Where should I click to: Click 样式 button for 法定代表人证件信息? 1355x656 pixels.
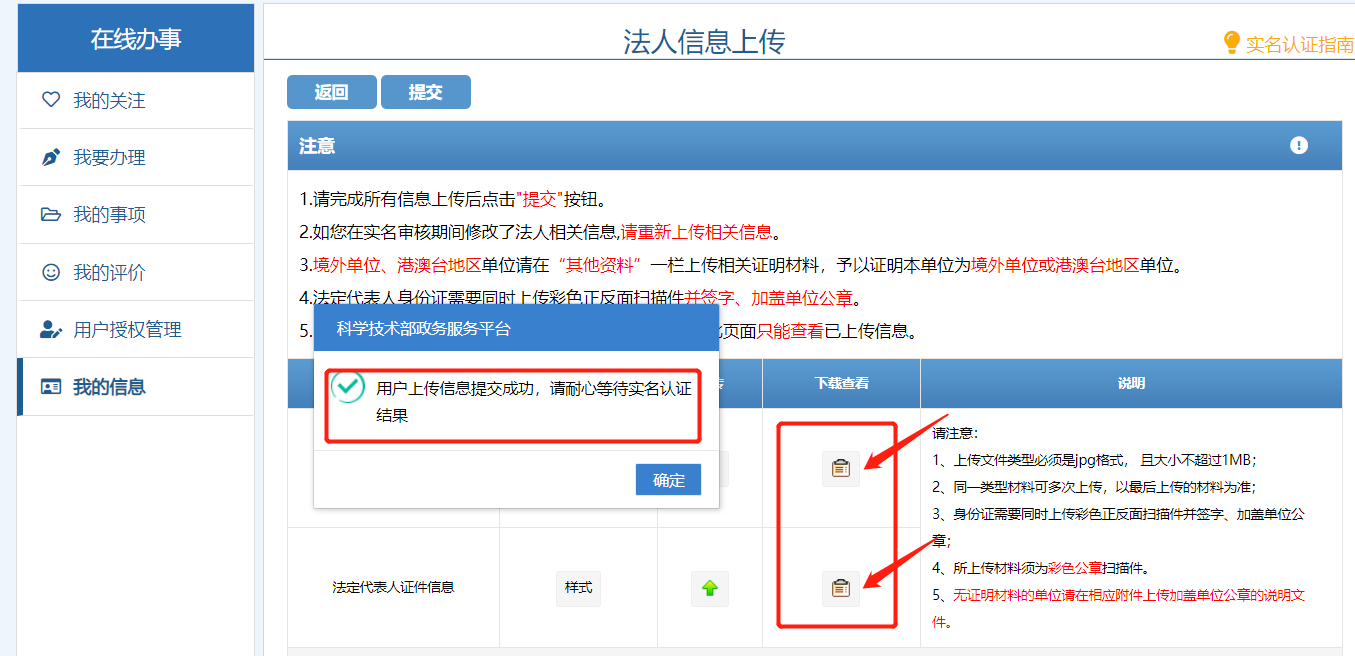coord(578,588)
